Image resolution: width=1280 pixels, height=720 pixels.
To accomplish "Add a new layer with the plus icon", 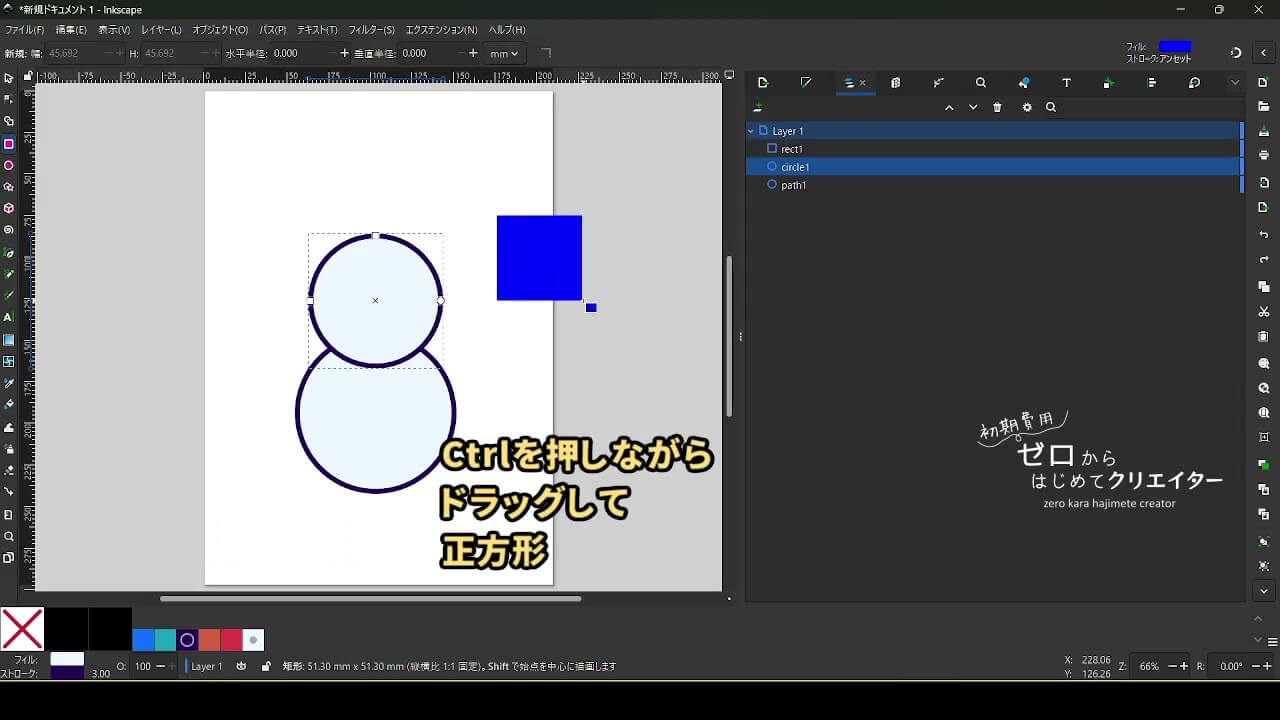I will point(758,108).
